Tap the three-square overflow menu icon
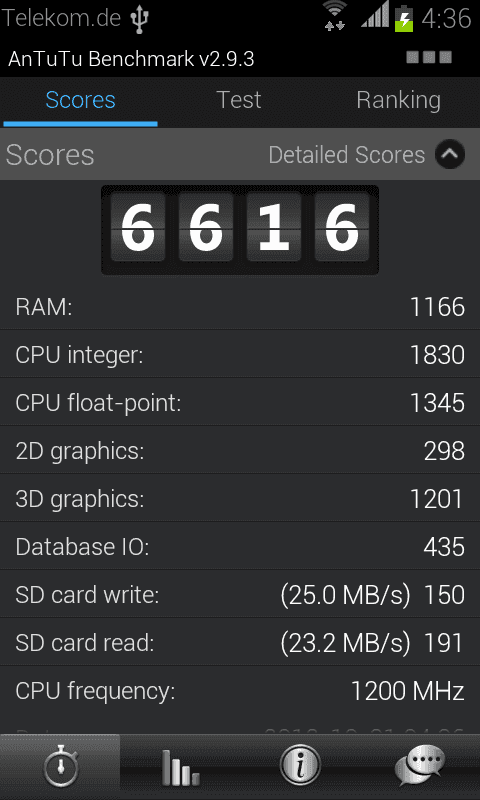The image size is (480, 800). 429,57
